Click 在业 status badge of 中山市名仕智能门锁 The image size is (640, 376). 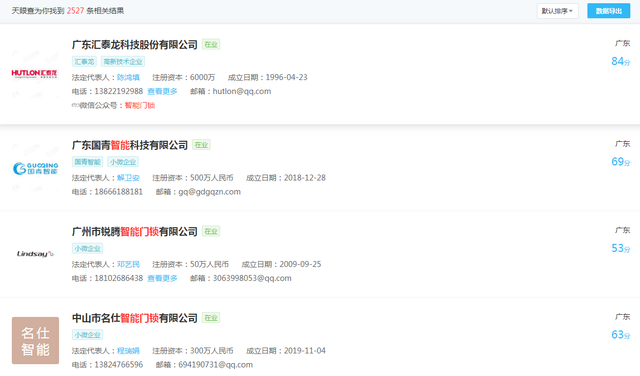(x=211, y=318)
